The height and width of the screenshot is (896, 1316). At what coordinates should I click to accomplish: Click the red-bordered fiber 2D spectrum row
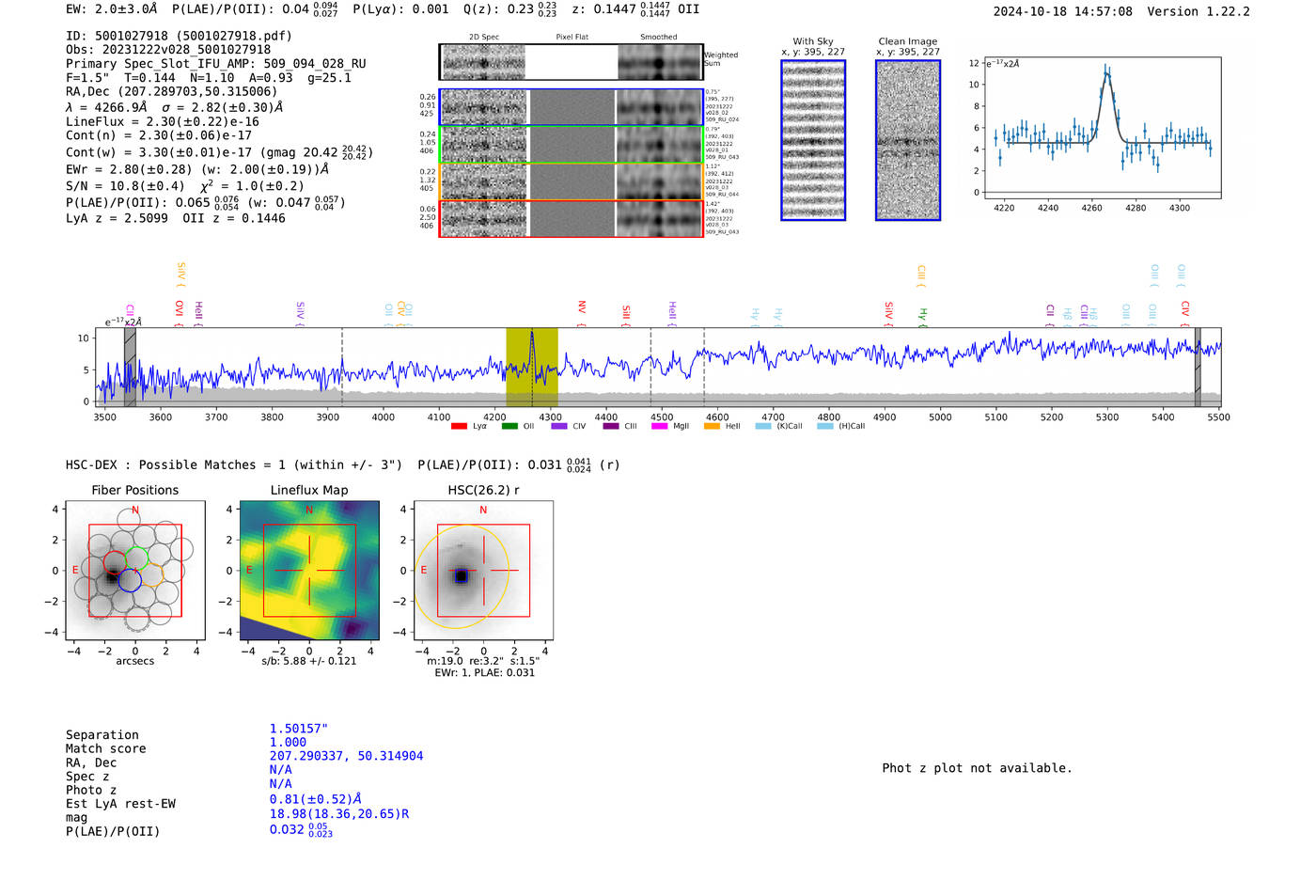click(x=572, y=218)
